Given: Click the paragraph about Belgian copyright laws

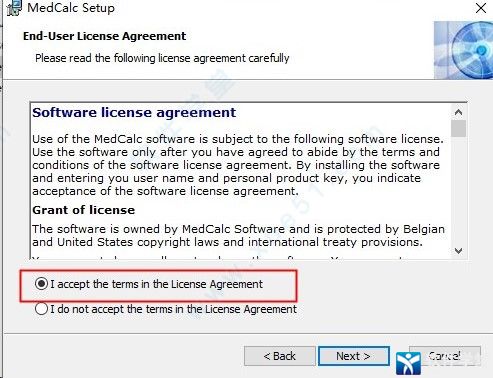Looking at the screenshot, I should [x=238, y=235].
